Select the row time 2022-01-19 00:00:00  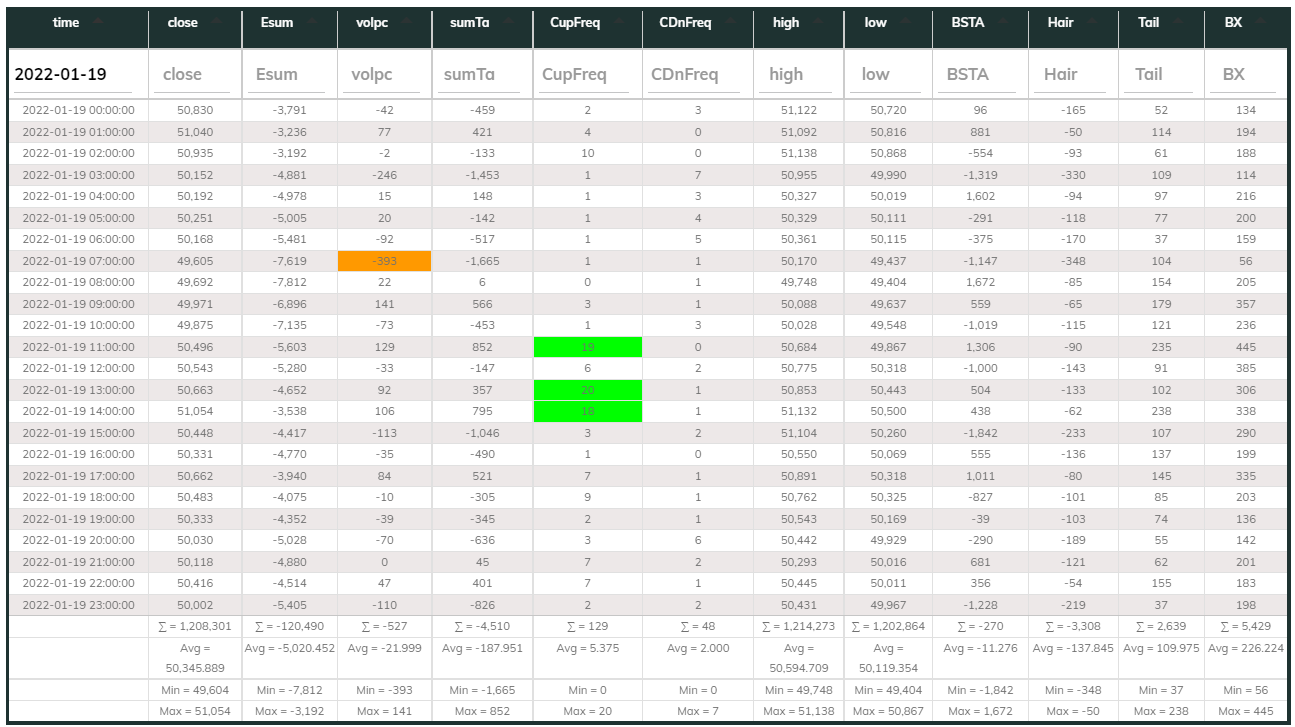click(78, 110)
